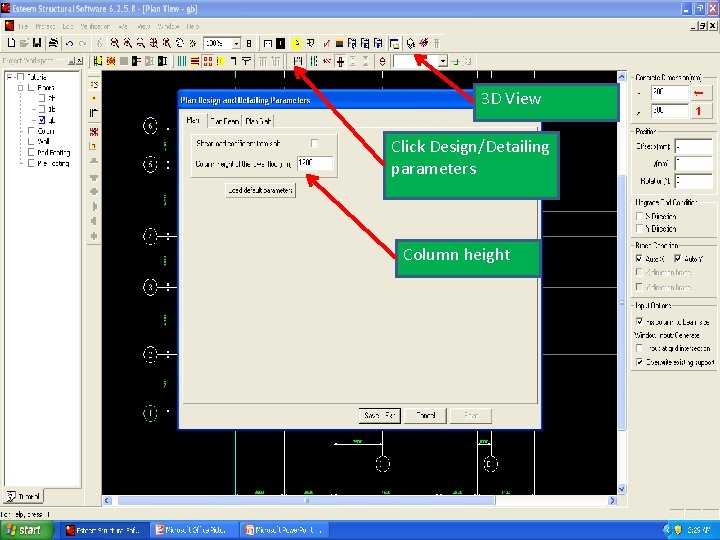Screen dimensions: 720x540
Task: Click the Print icon in toolbar
Action: (x=53, y=43)
